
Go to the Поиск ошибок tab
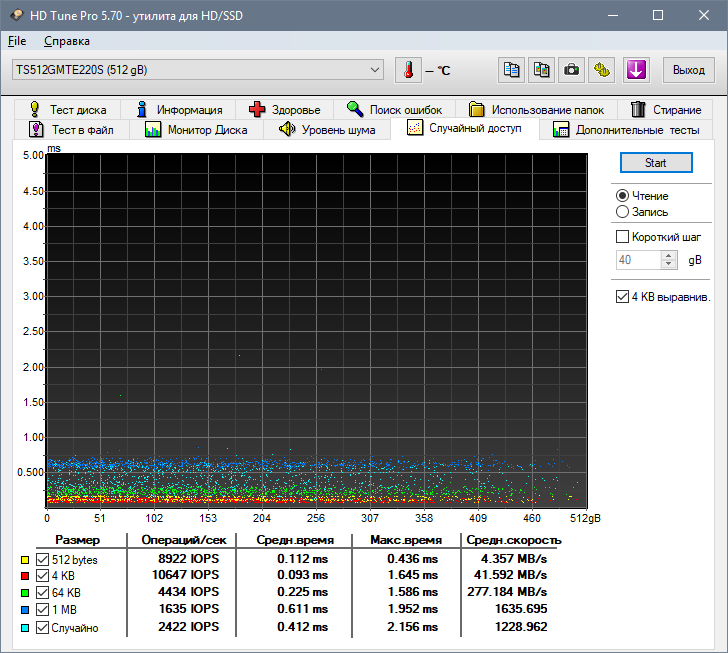point(394,110)
